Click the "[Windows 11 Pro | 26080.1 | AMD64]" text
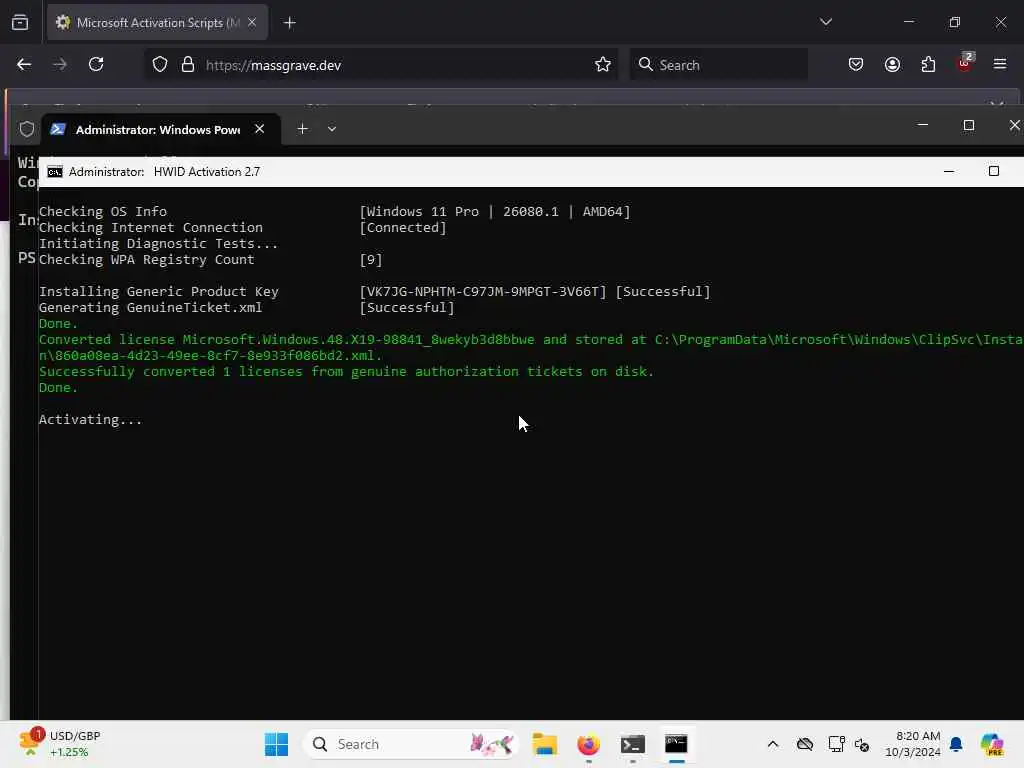Viewport: 1024px width, 768px height. pyautogui.click(x=495, y=212)
